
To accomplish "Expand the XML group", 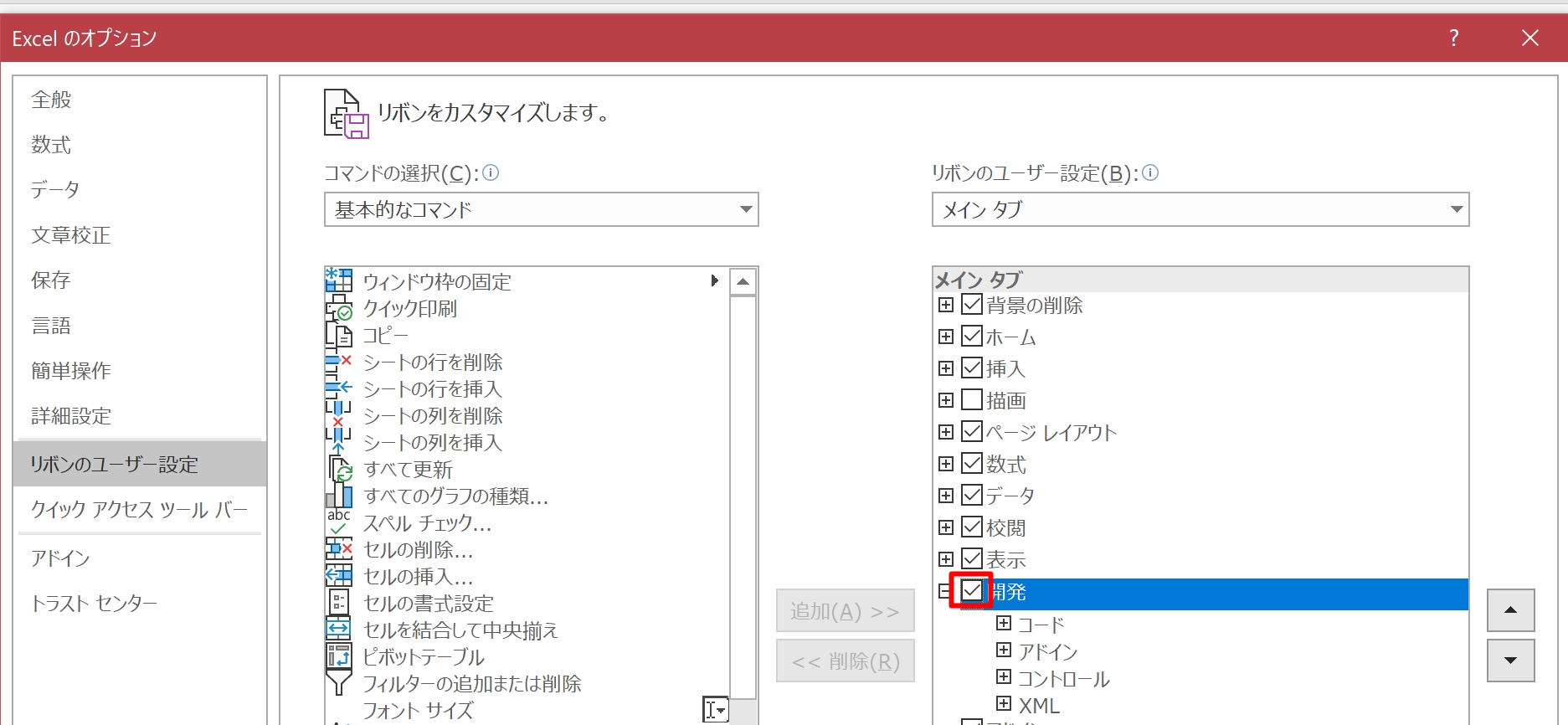I will [x=1004, y=704].
